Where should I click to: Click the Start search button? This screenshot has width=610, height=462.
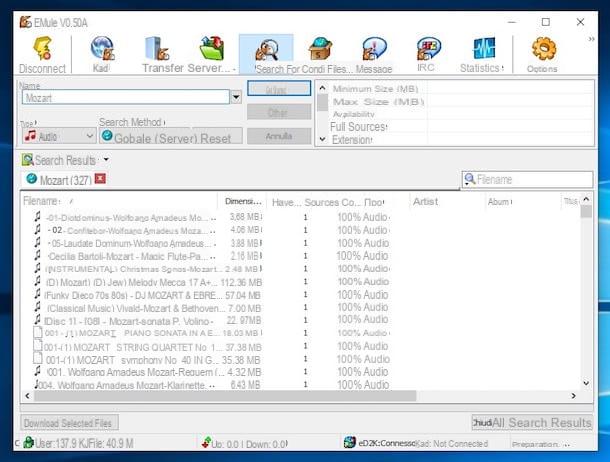tap(279, 89)
